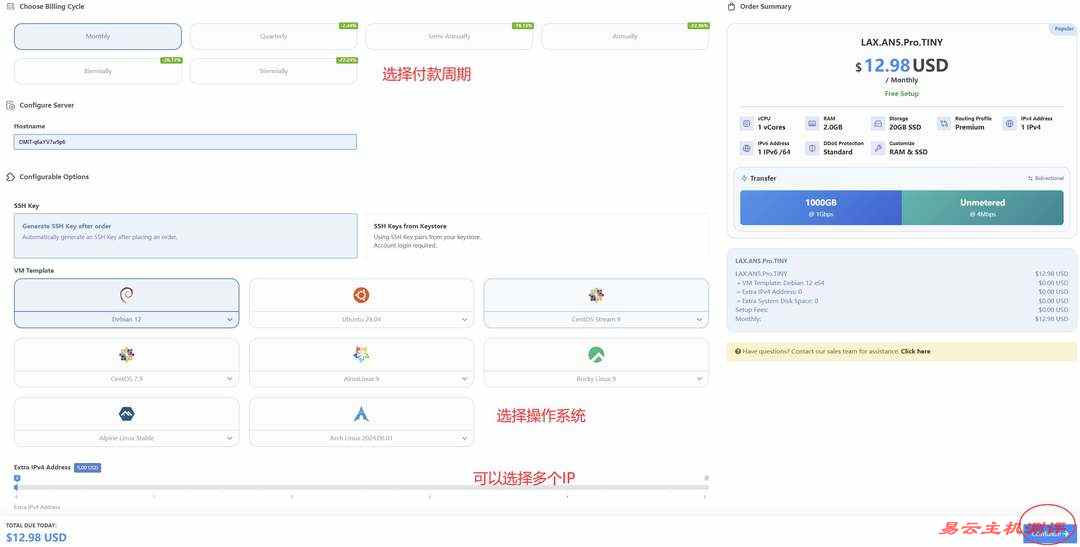This screenshot has height=547, width=1080.
Task: Open the AlmaLinux 9 version dropdown
Action: pyautogui.click(x=362, y=379)
